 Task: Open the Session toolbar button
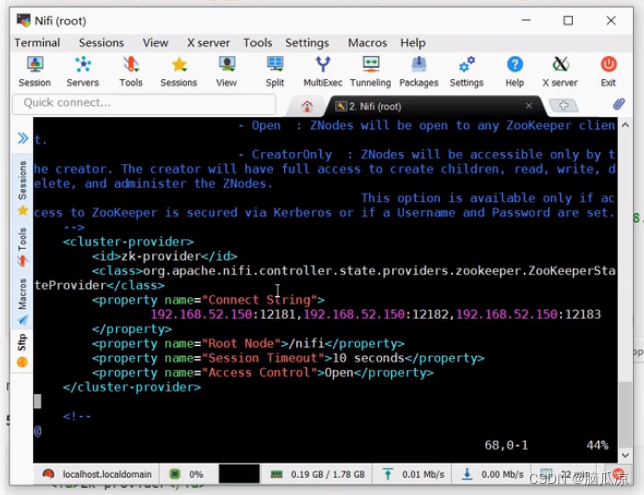tap(34, 71)
